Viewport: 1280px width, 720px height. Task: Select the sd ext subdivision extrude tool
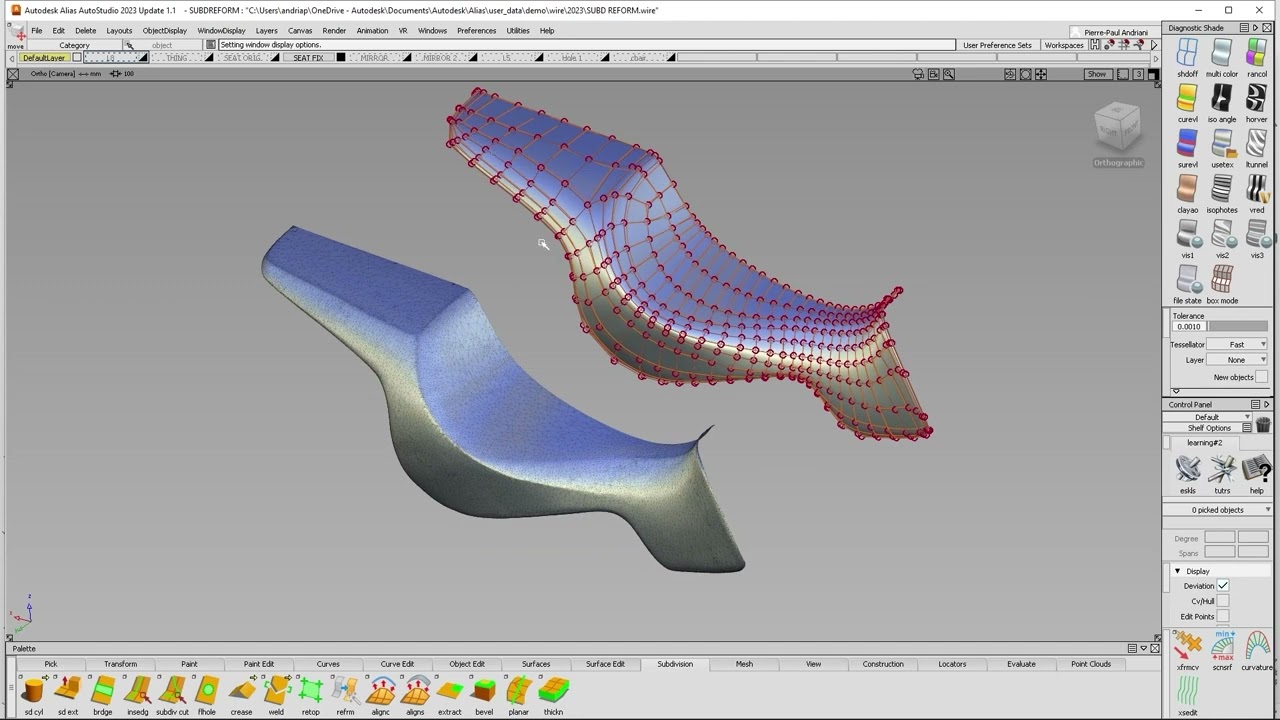point(68,690)
